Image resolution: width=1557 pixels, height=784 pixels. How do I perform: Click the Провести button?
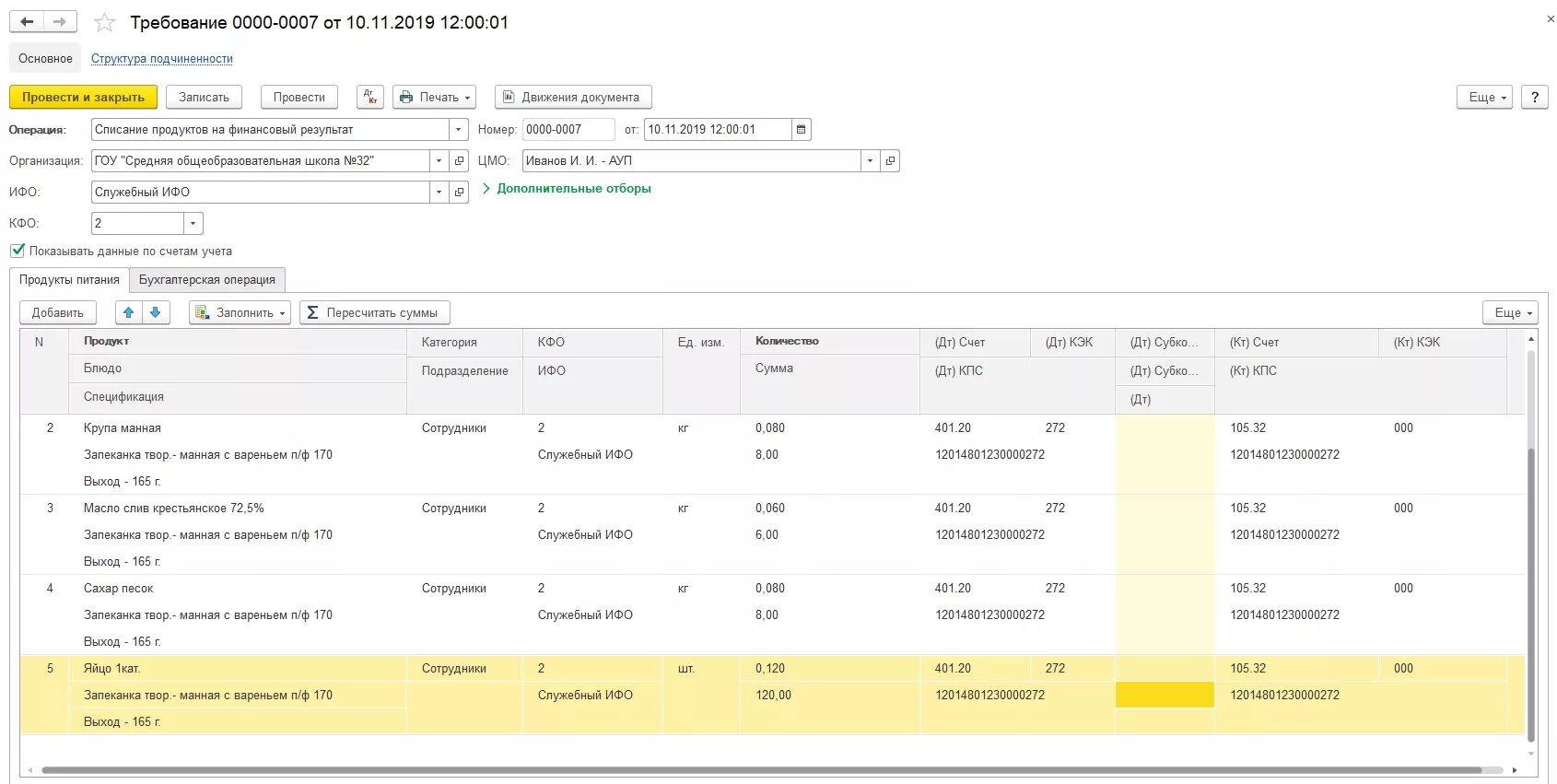299,97
